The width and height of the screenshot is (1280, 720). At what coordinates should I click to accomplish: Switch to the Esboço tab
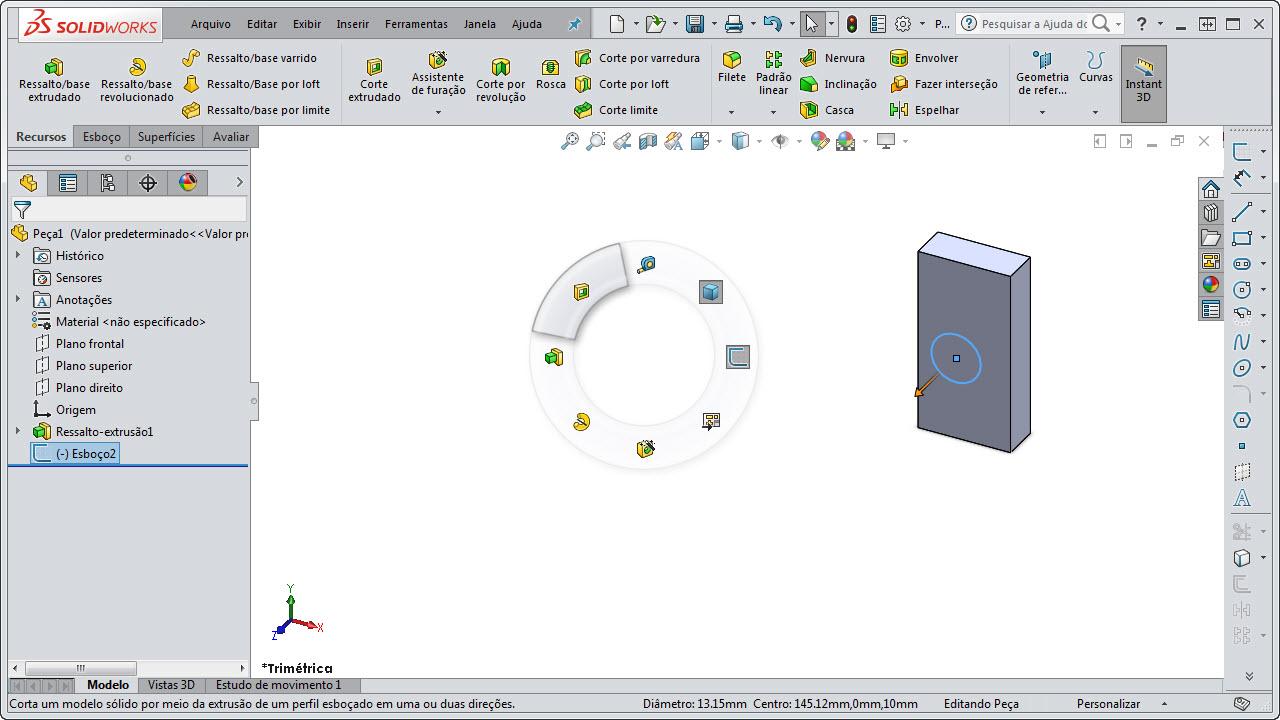(101, 136)
